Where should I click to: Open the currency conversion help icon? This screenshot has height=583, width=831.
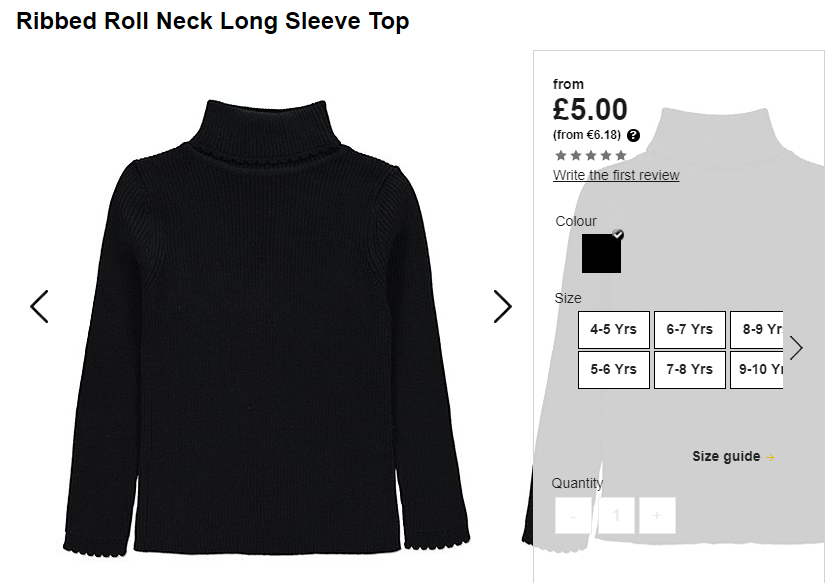(x=633, y=135)
